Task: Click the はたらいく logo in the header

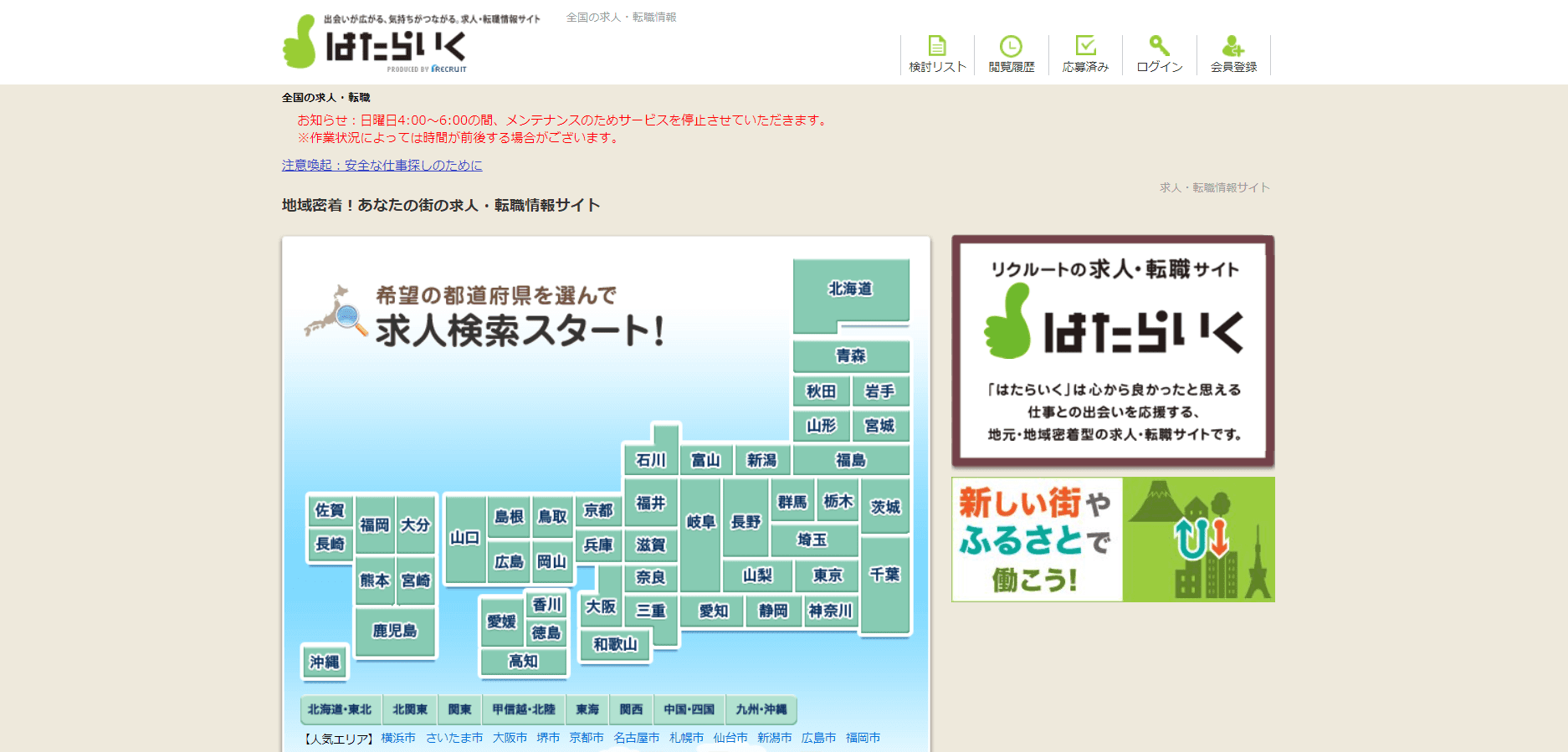Action: click(x=375, y=43)
